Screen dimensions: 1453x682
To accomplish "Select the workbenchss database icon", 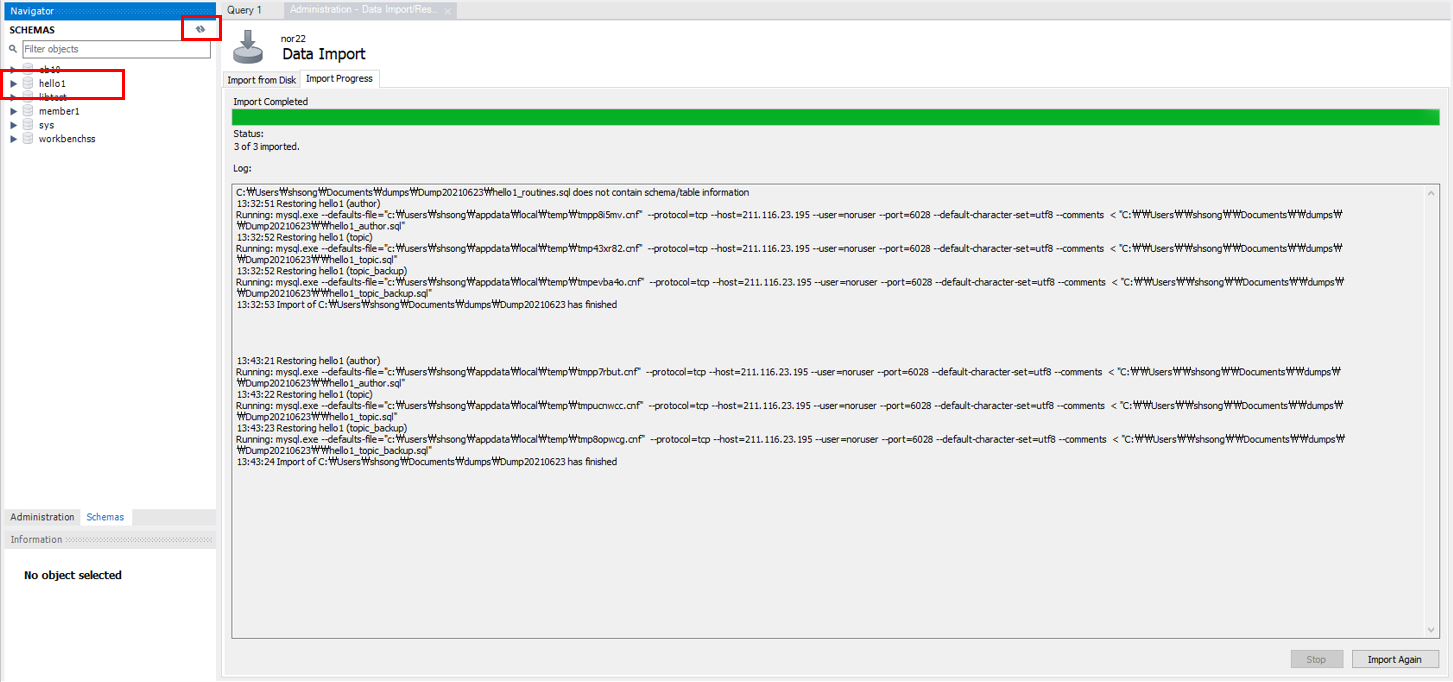I will (x=28, y=139).
